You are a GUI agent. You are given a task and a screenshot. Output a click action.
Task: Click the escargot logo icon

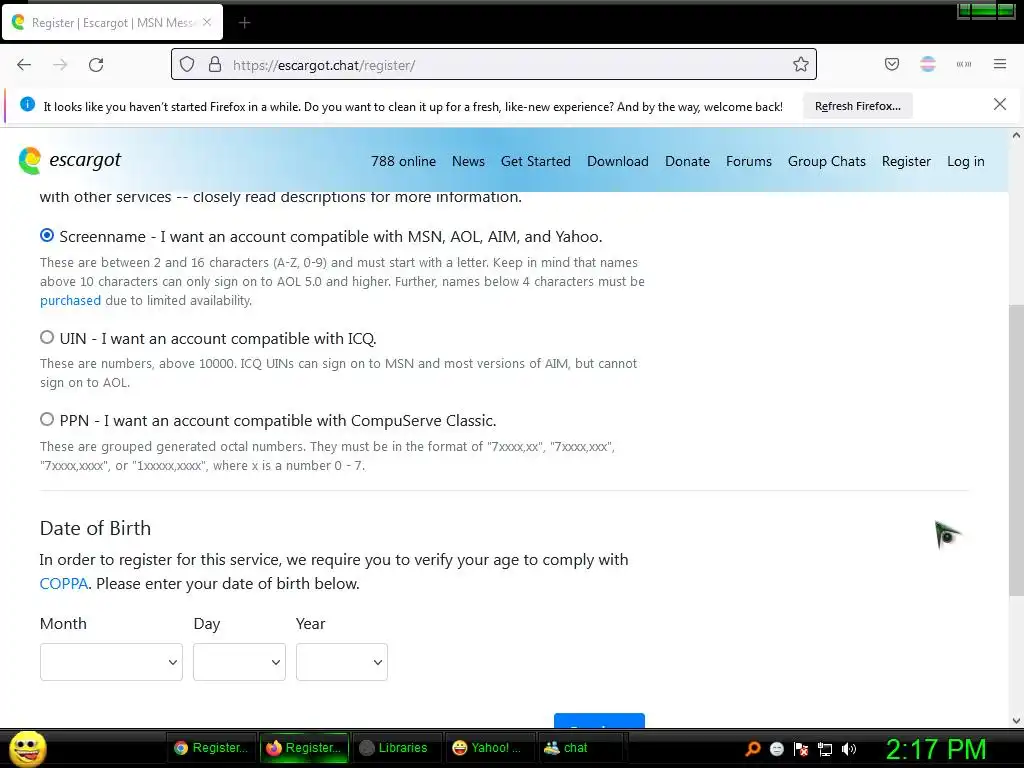point(29,161)
